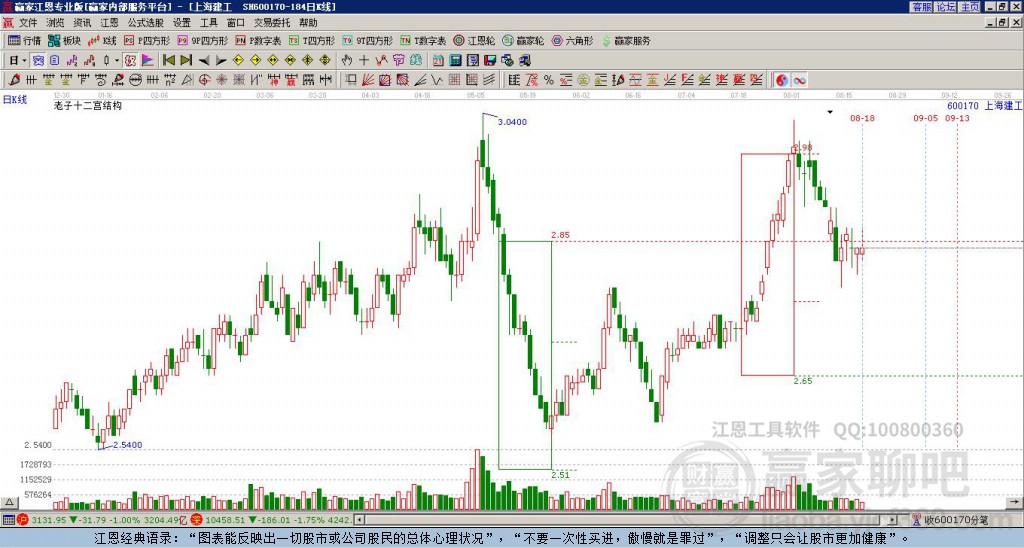This screenshot has height=548, width=1024.
Task: Open the 帮助 menu
Action: coord(308,23)
